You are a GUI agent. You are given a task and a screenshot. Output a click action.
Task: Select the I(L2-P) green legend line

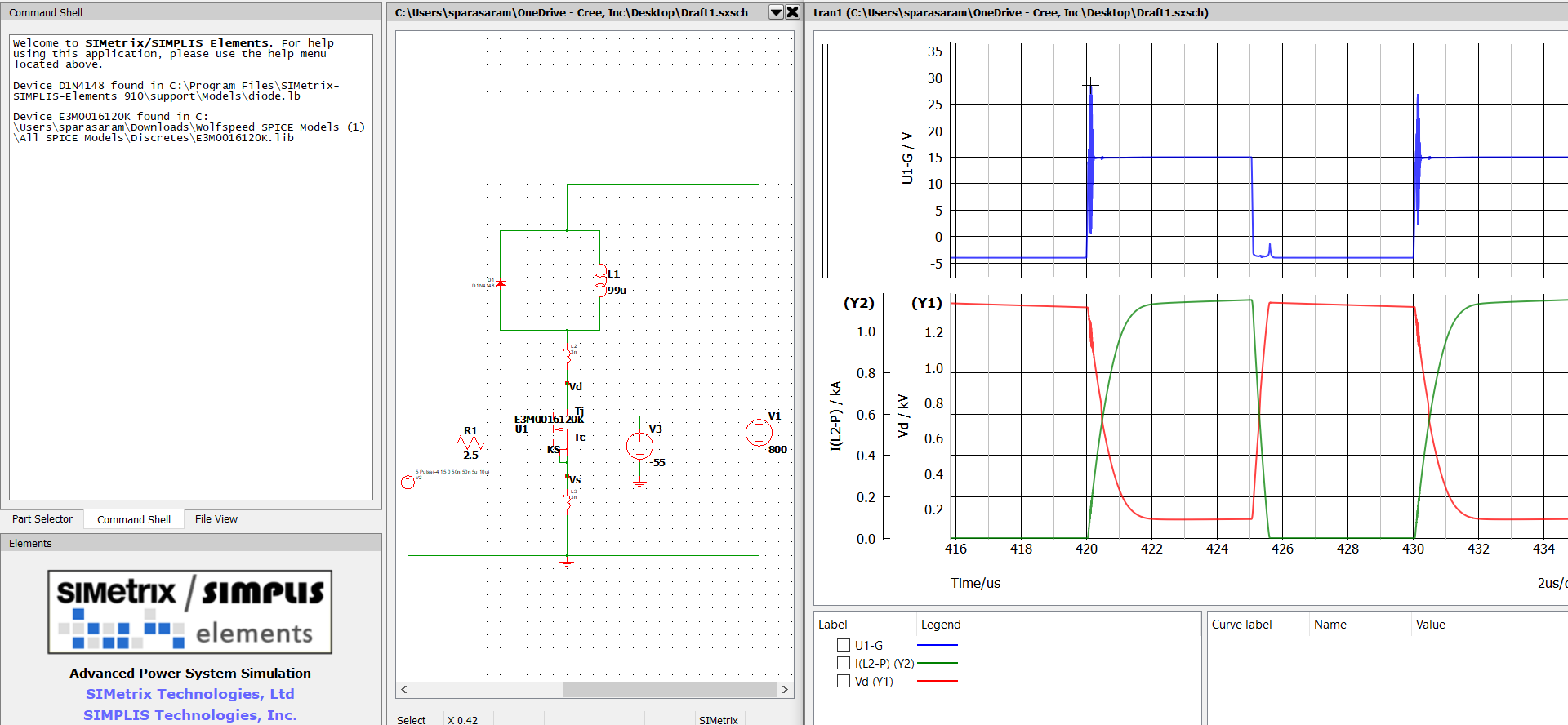[938, 663]
